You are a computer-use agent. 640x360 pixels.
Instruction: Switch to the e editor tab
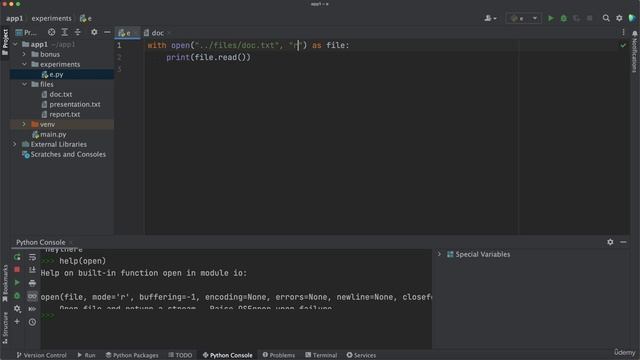pos(127,33)
